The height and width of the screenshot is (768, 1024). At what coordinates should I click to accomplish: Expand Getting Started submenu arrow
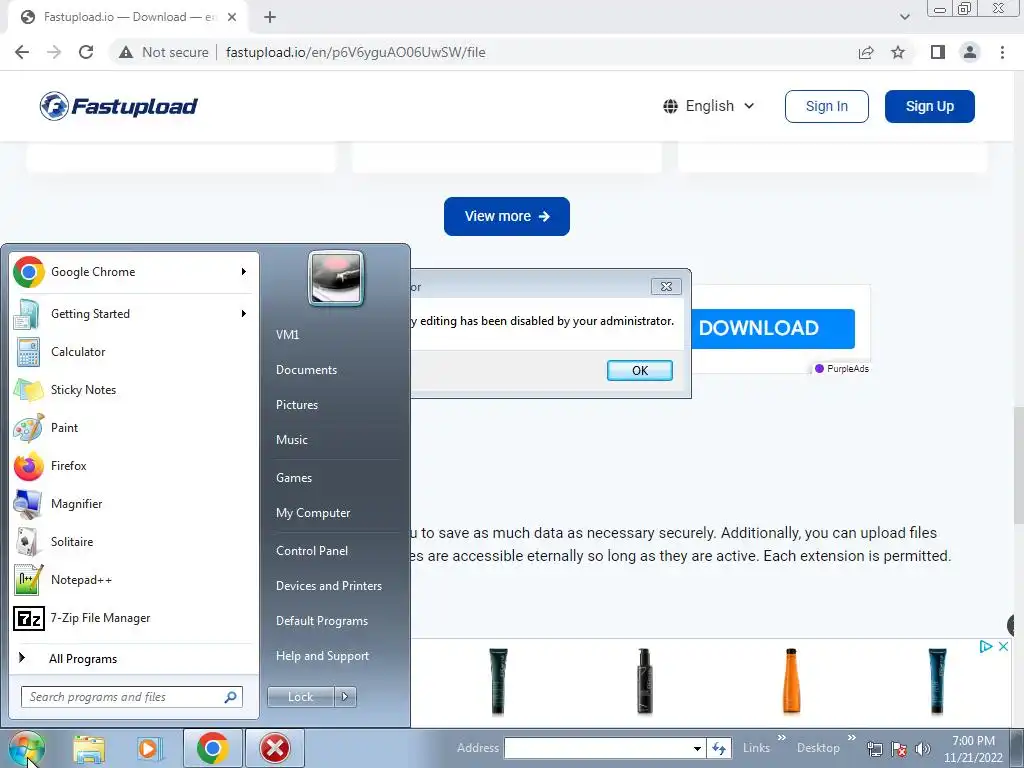tap(244, 313)
